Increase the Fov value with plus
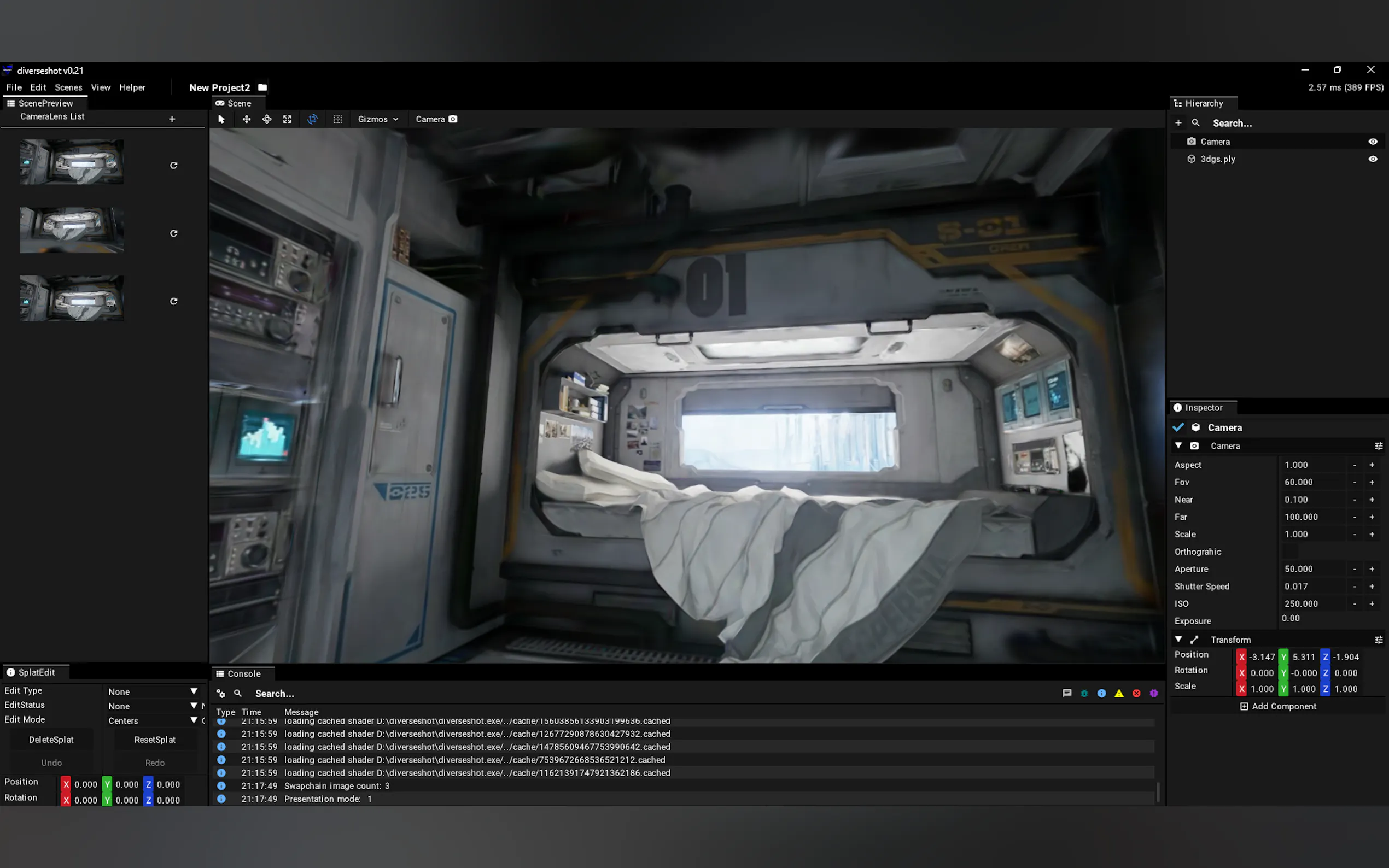1389x868 pixels. 1372,482
